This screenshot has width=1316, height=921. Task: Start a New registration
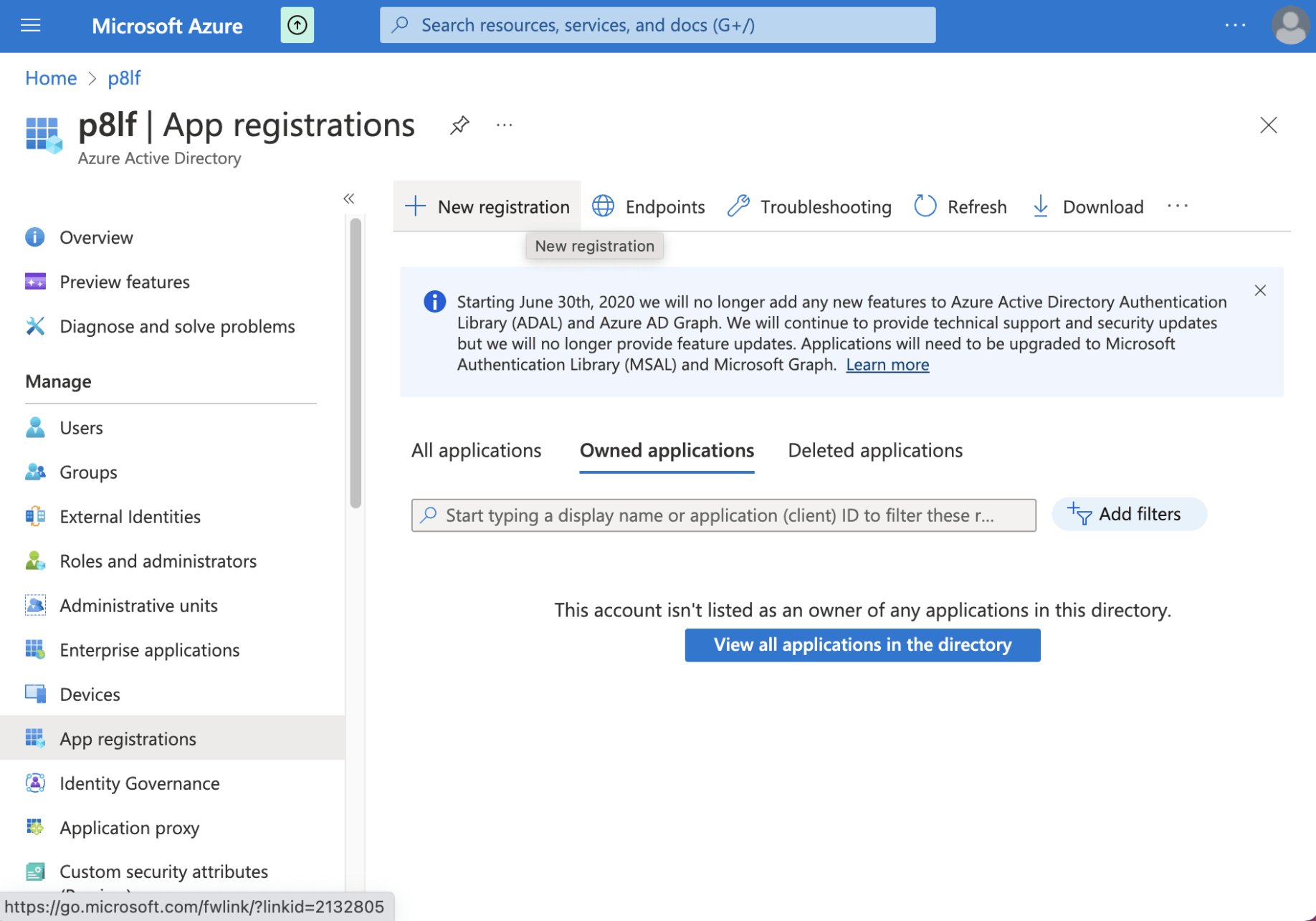(487, 206)
